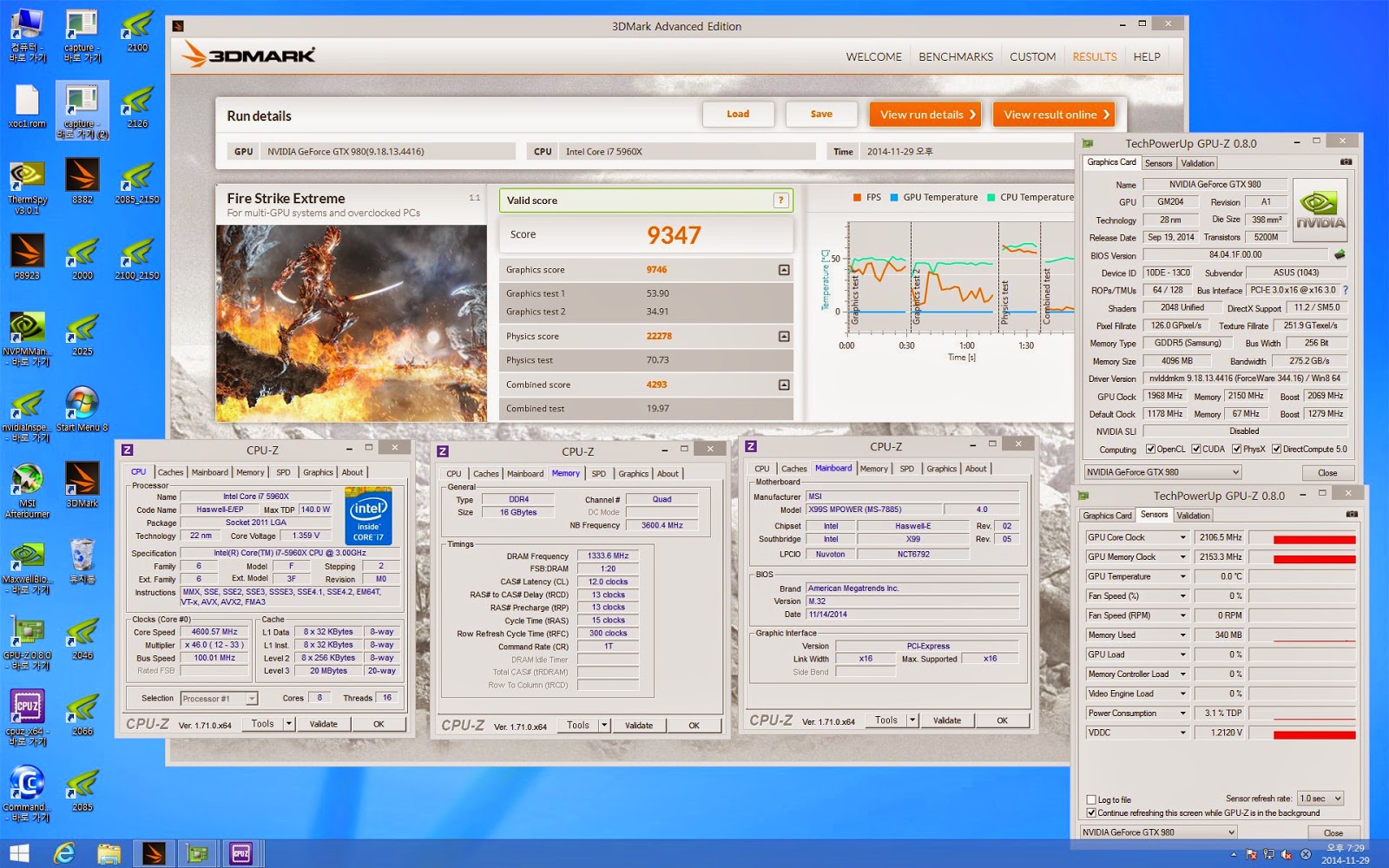Switch to the Validation tab in GPU-Z Graphics Card window
This screenshot has height=868, width=1389.
[x=1197, y=163]
